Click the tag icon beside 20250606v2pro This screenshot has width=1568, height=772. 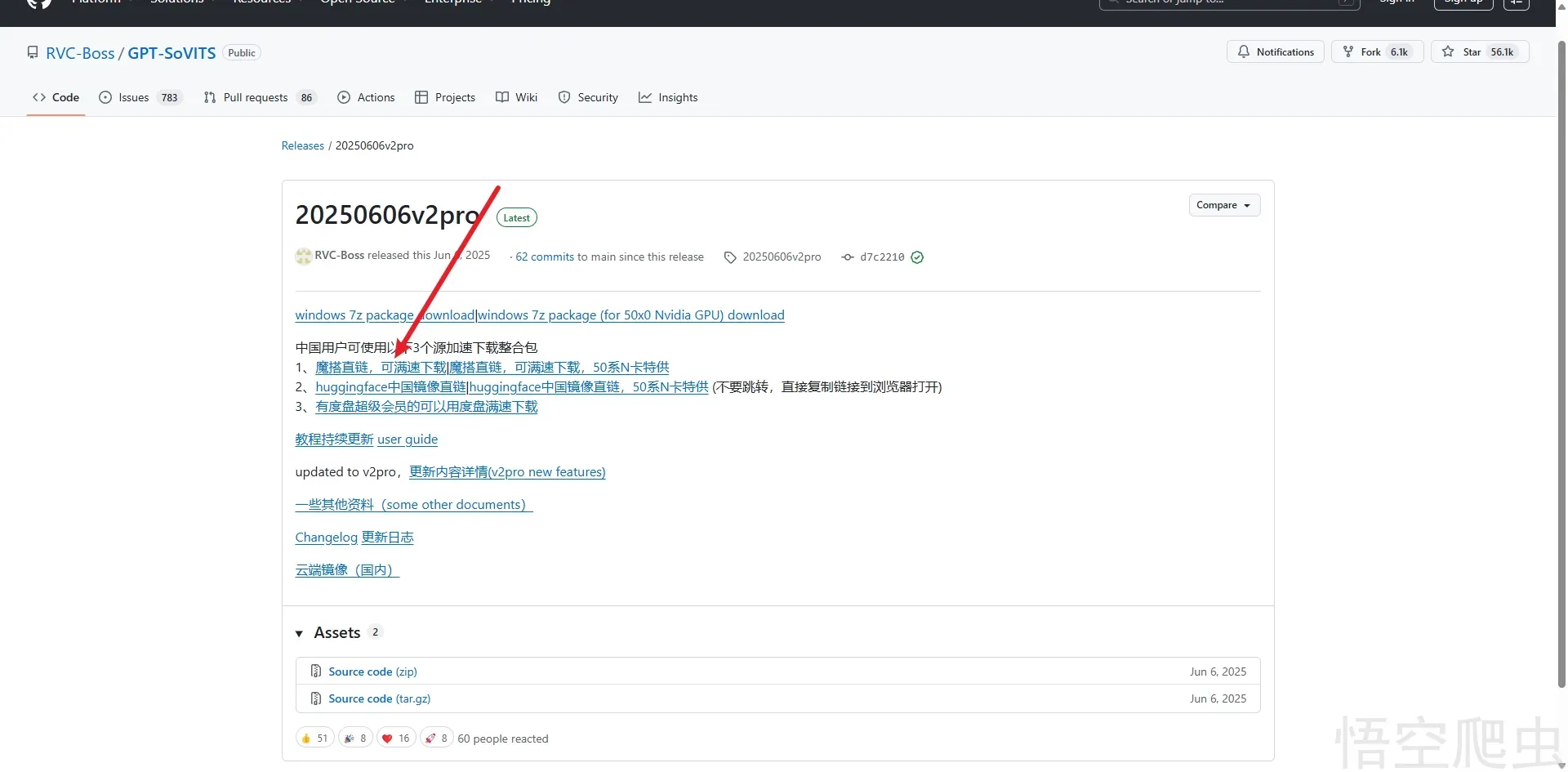click(x=729, y=257)
